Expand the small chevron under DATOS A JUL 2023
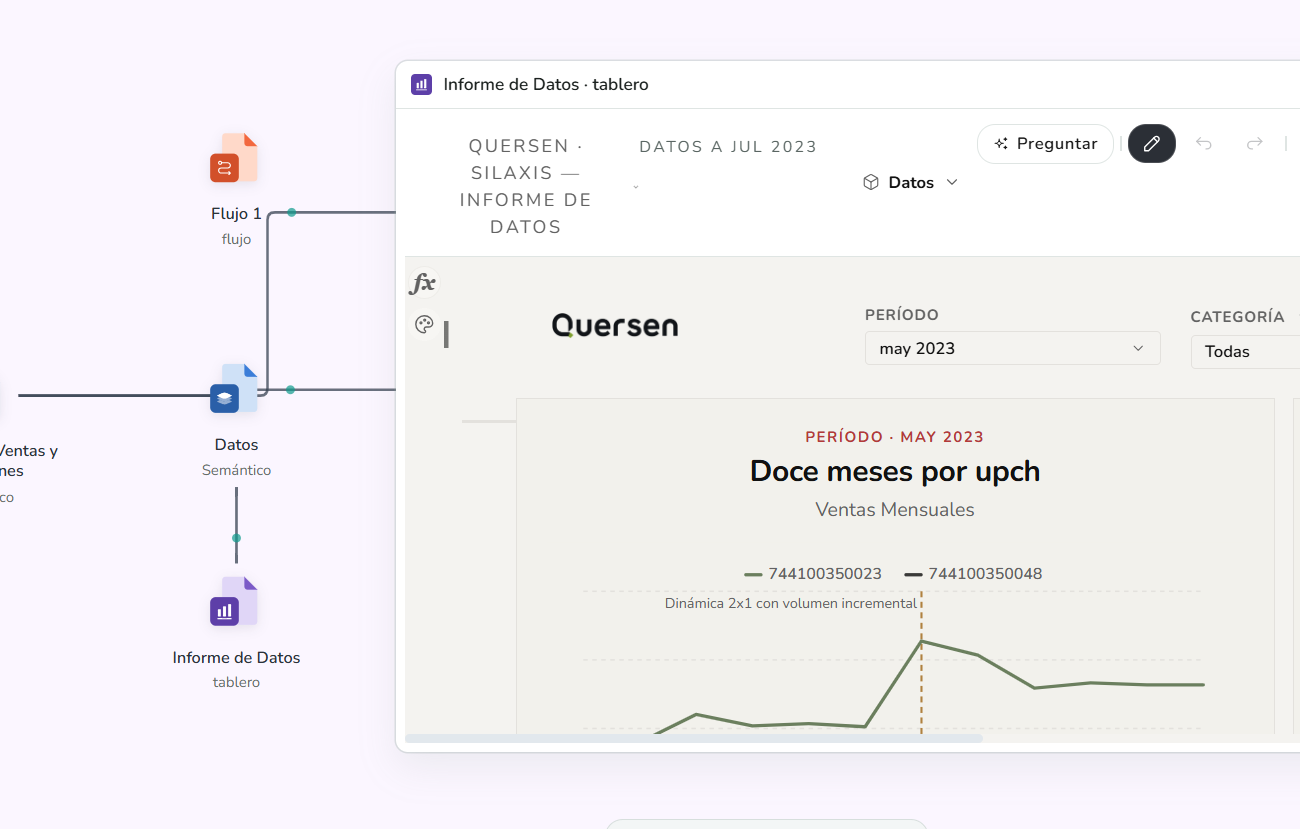The height and width of the screenshot is (829, 1300). click(635, 187)
